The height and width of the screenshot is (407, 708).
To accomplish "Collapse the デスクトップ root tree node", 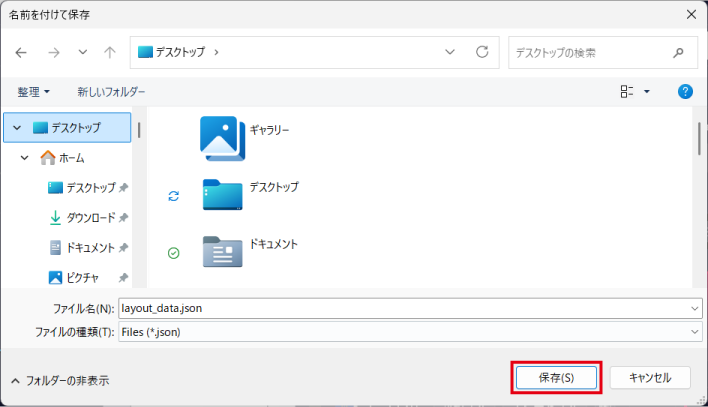I will click(17, 128).
